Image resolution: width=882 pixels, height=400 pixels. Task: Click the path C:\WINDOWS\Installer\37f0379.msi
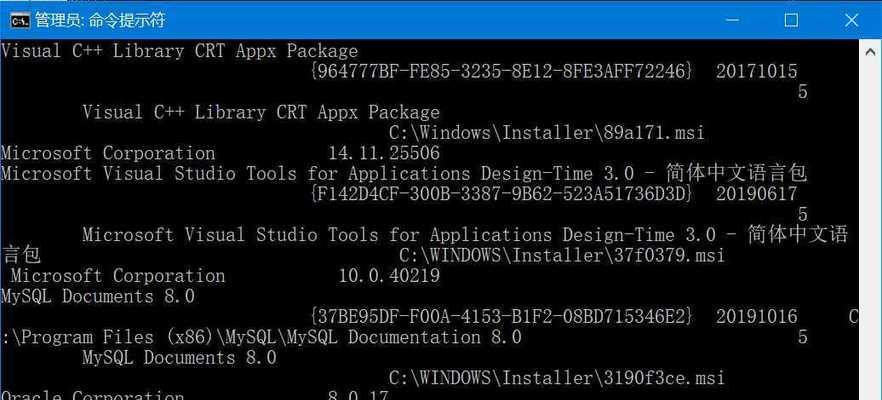(562, 255)
